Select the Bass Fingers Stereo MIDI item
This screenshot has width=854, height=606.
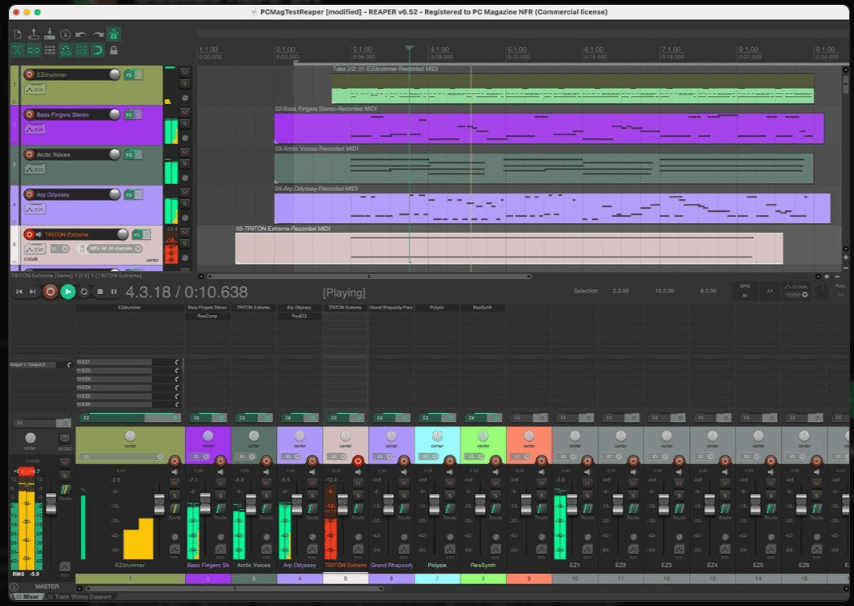(549, 128)
